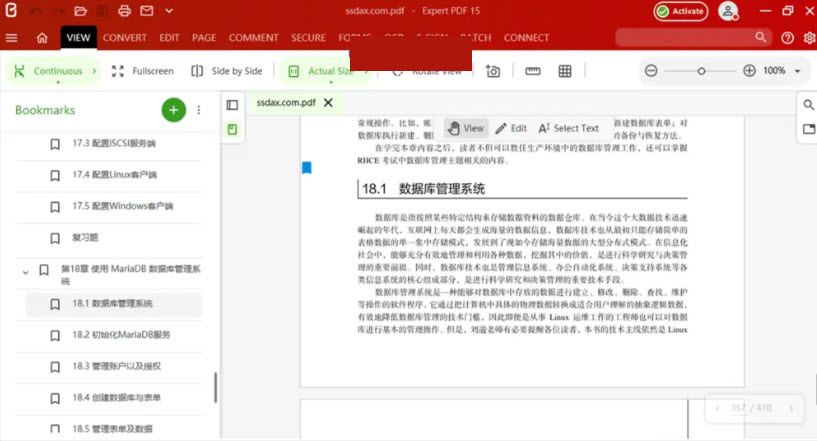Click the blue bookmark marker beside the page
Viewport: 817px width, 441px height.
tap(307, 167)
